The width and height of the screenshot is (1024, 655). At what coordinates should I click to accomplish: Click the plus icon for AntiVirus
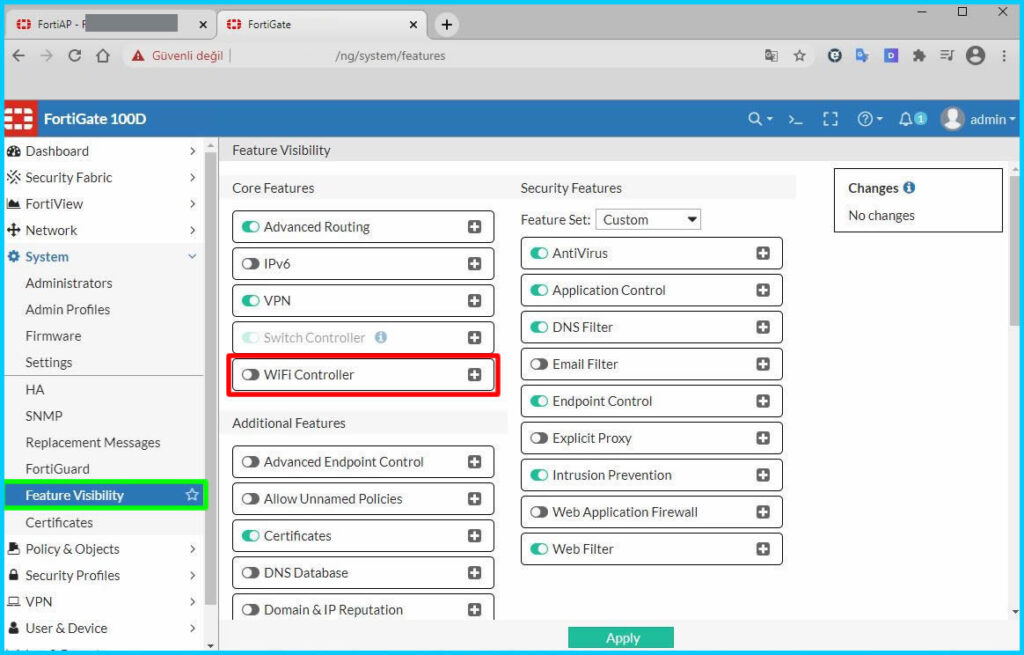(763, 253)
